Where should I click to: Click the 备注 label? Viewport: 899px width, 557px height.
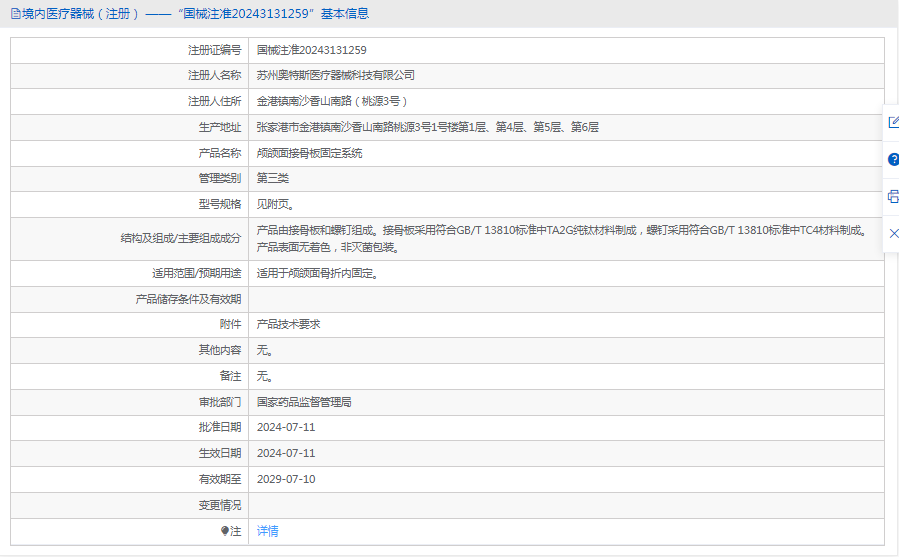pyautogui.click(x=230, y=376)
